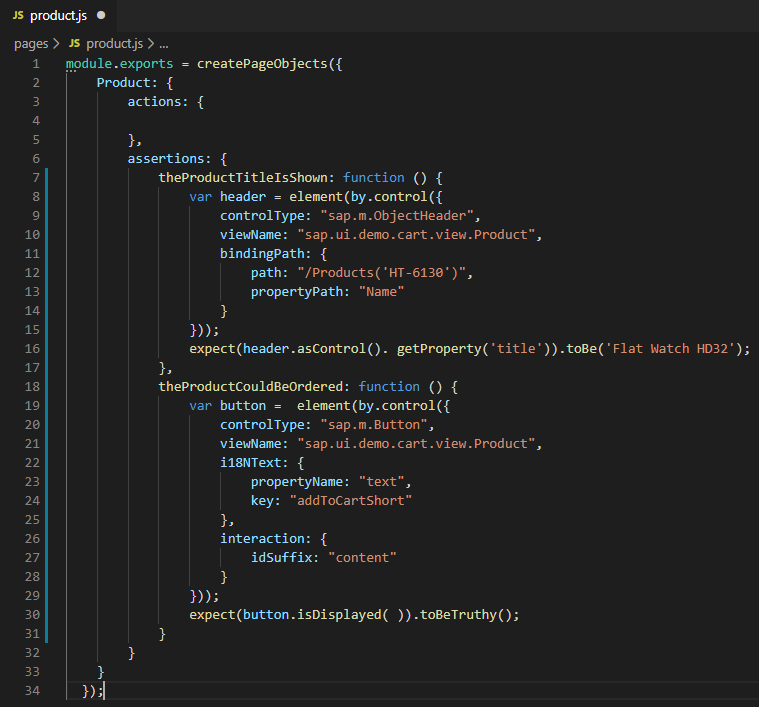Click the "sap.m.Button" string
This screenshot has width=759, height=707.
coord(374,425)
